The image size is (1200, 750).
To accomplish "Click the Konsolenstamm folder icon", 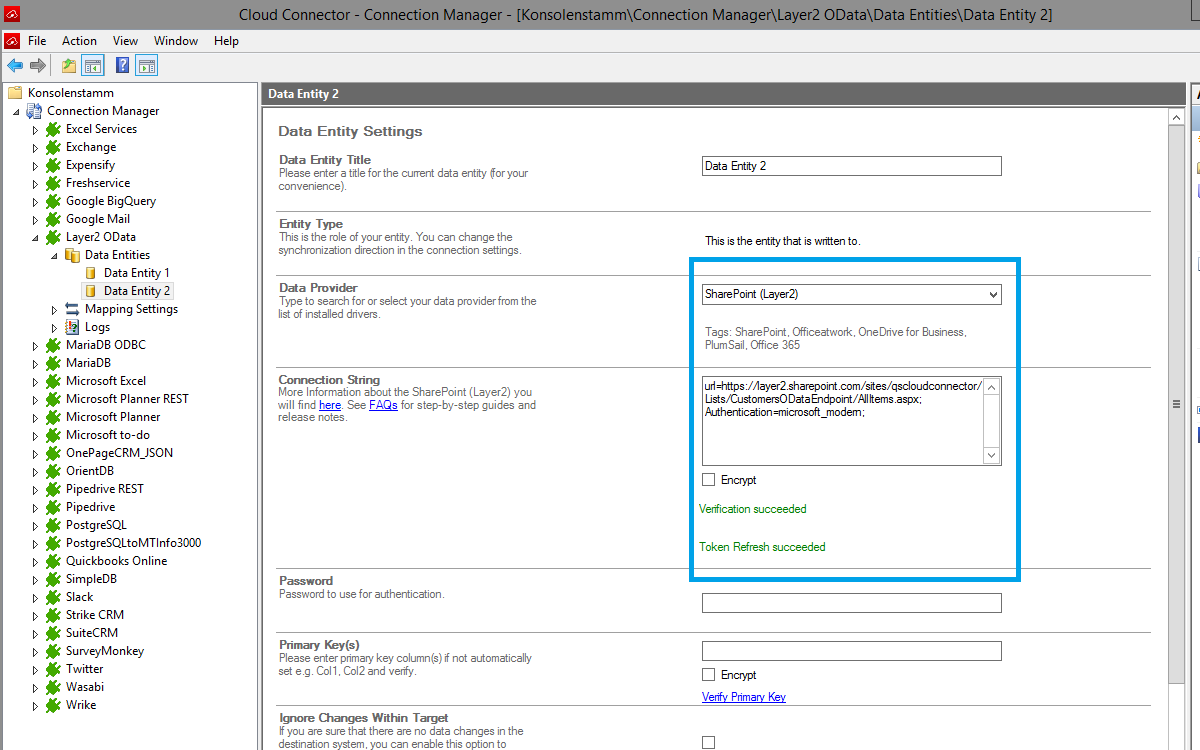I will (x=15, y=93).
